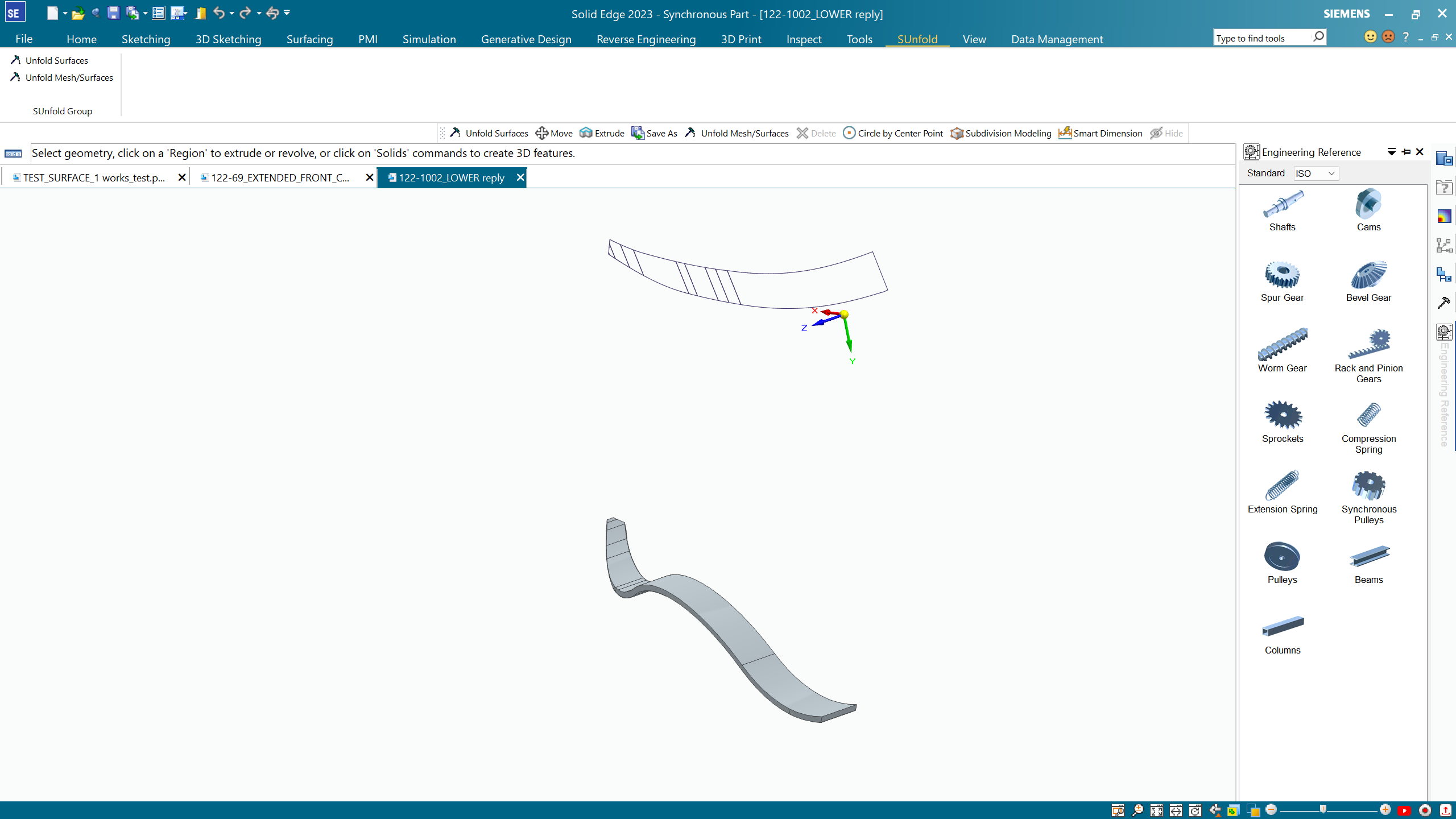Click the happy smiley feedback icon
Image resolution: width=1456 pixels, height=819 pixels.
pyautogui.click(x=1371, y=37)
